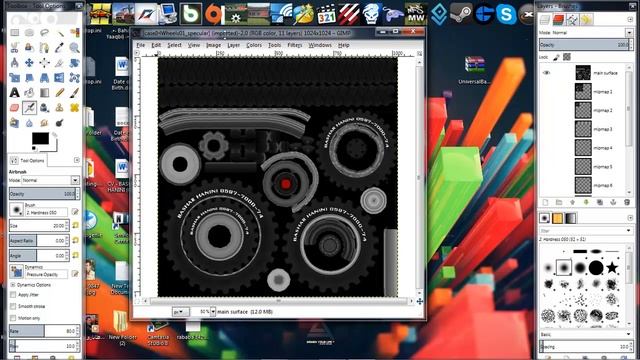Open Origin from the top dock
This screenshot has width=640, height=360.
(213, 14)
